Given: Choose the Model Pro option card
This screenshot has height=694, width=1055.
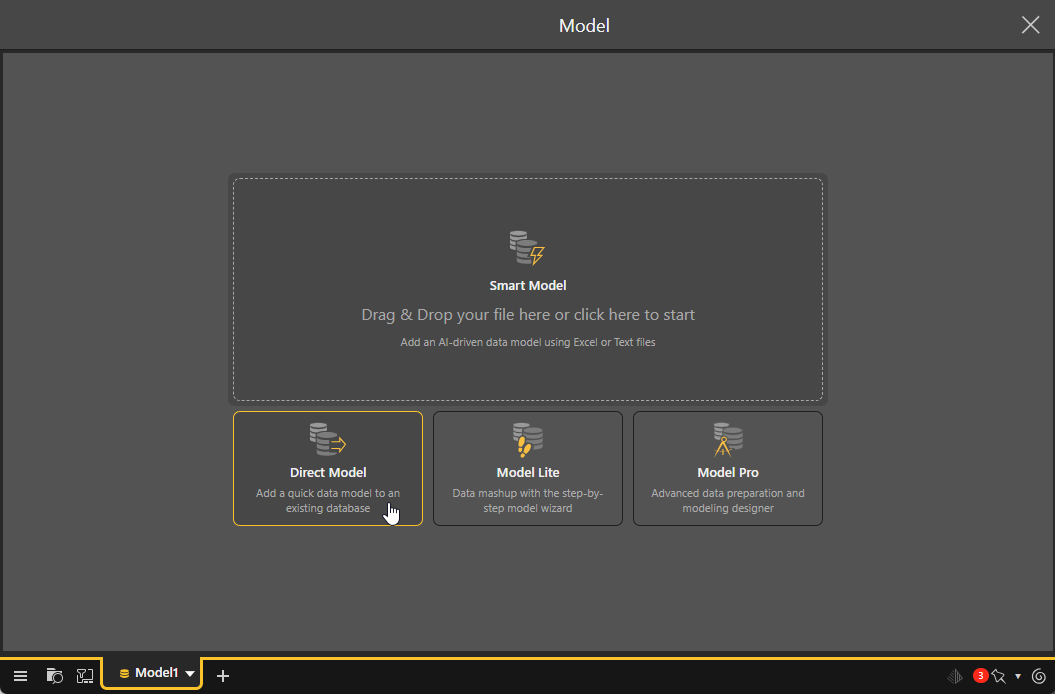Looking at the screenshot, I should 728,469.
